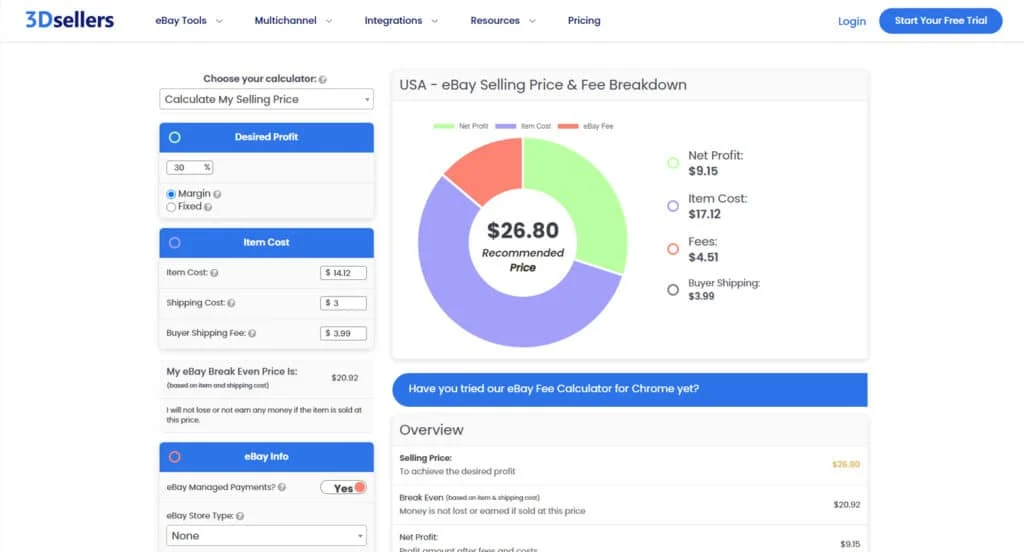Open the Resources menu
Image resolution: width=1024 pixels, height=552 pixels.
pos(495,20)
